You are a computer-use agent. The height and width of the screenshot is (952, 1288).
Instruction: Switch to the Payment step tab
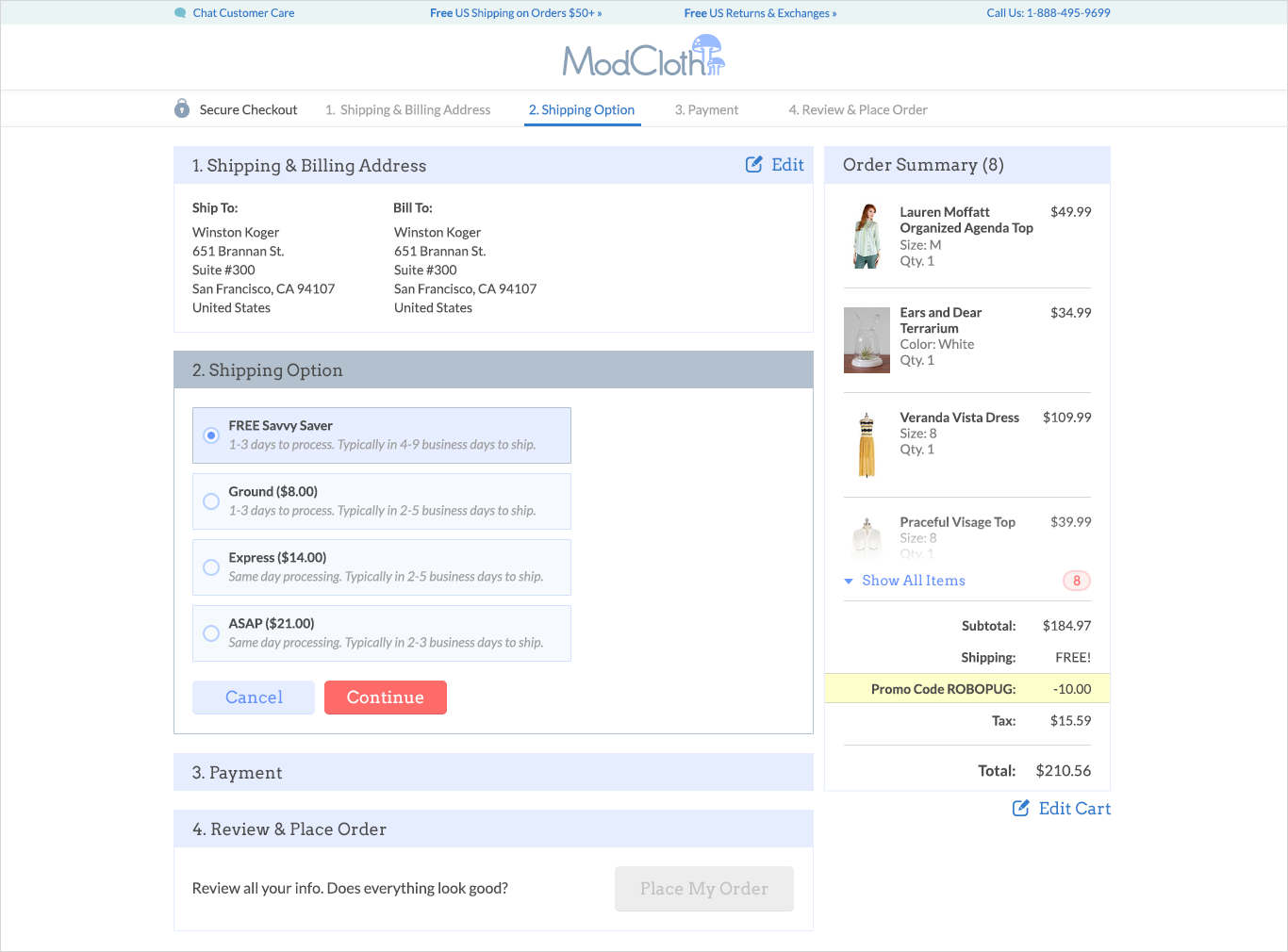pos(706,109)
